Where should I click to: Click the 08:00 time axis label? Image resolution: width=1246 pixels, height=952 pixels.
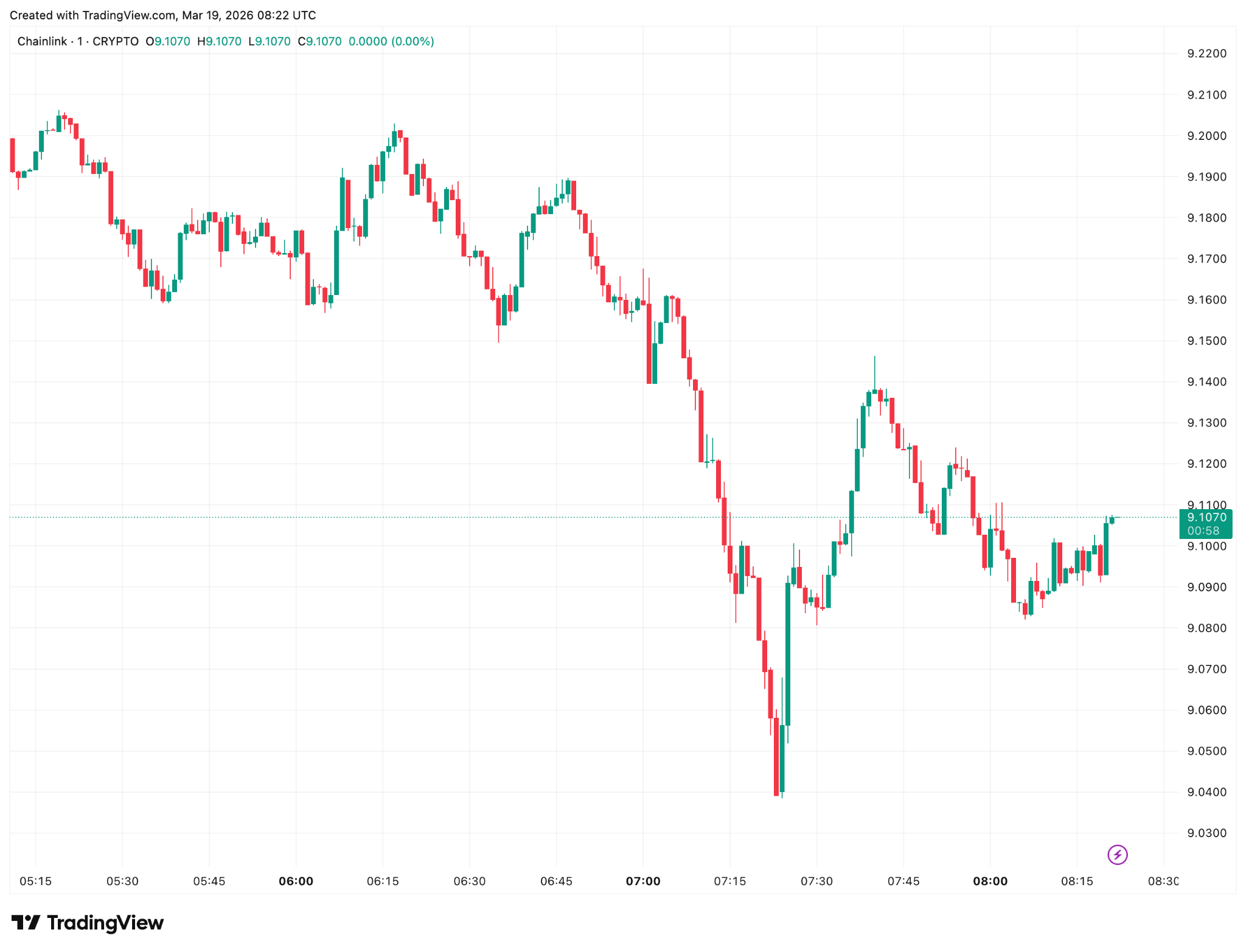coord(990,881)
